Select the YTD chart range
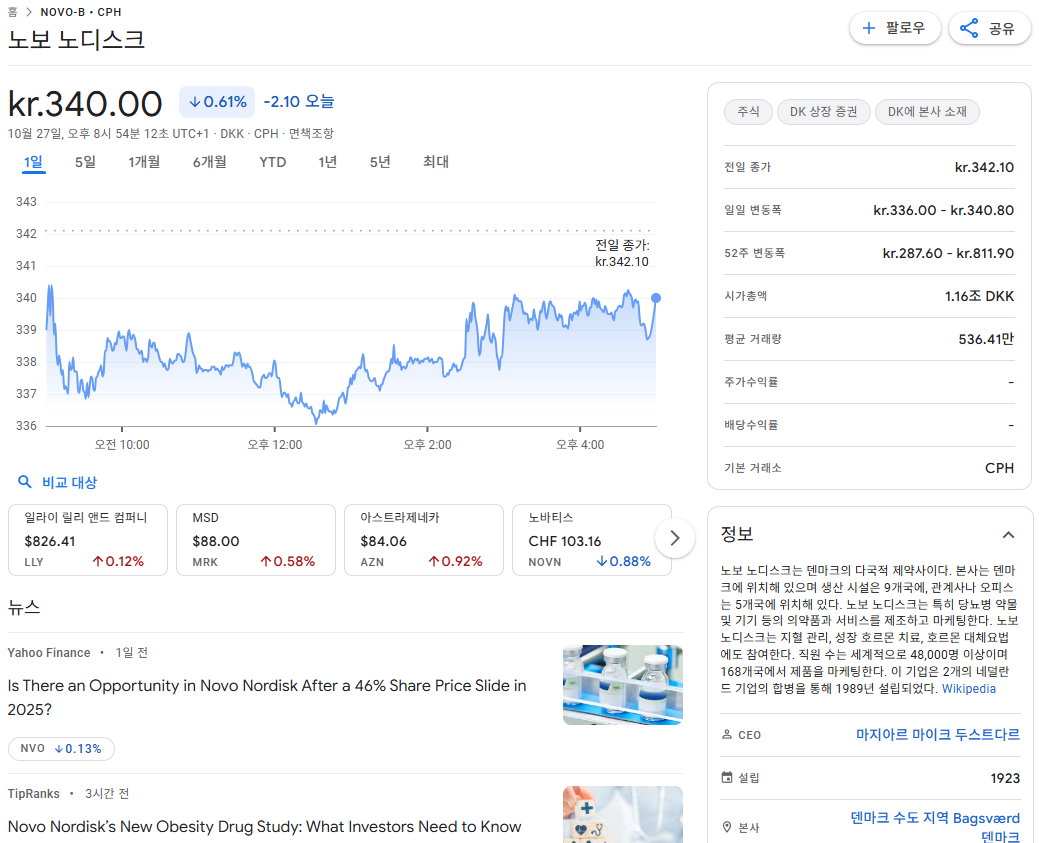This screenshot has height=843, width=1039. (x=272, y=162)
